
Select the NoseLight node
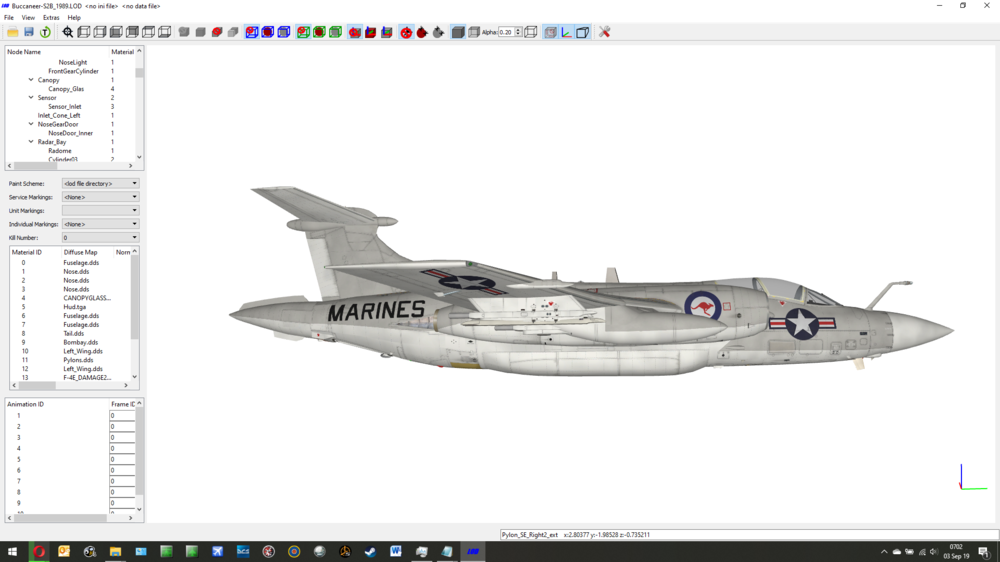(73, 63)
